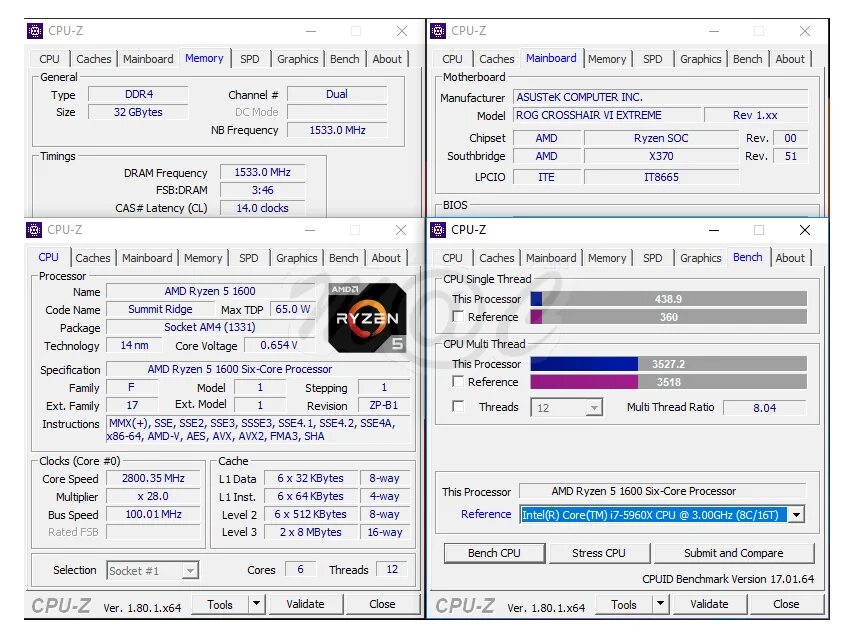Click the Bench CPU button
Image resolution: width=854 pixels, height=638 pixels.
pos(494,553)
